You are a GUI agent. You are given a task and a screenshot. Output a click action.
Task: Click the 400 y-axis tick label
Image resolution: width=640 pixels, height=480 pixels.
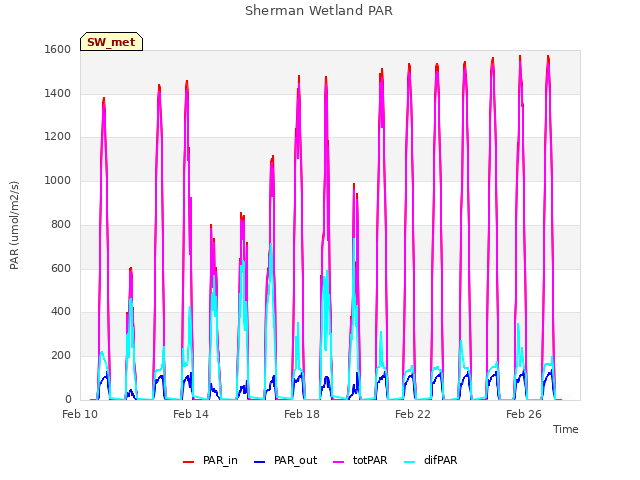(61, 312)
